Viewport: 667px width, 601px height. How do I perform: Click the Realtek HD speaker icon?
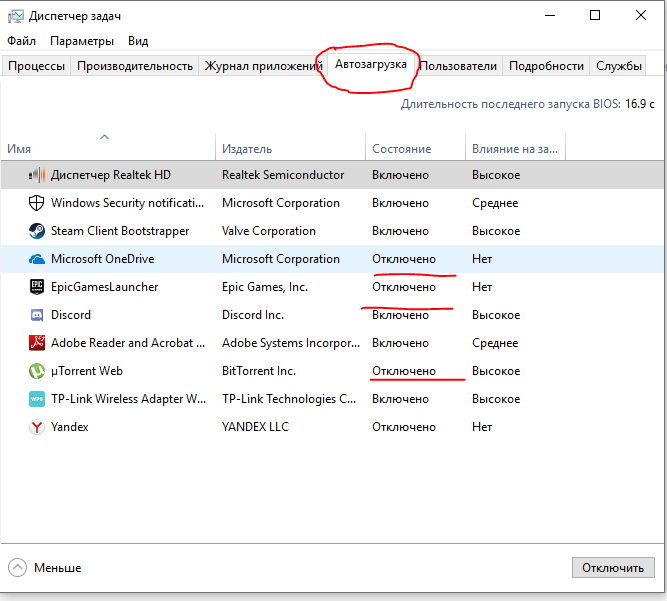(x=37, y=175)
